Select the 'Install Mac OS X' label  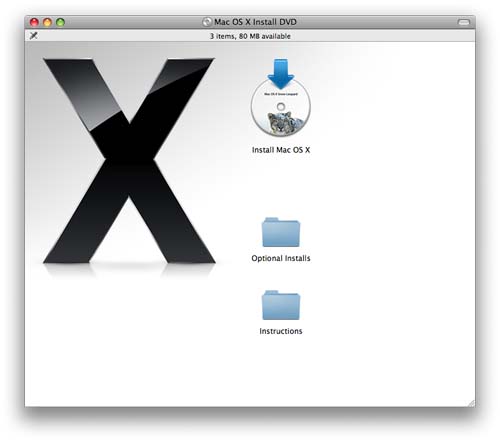tap(281, 150)
